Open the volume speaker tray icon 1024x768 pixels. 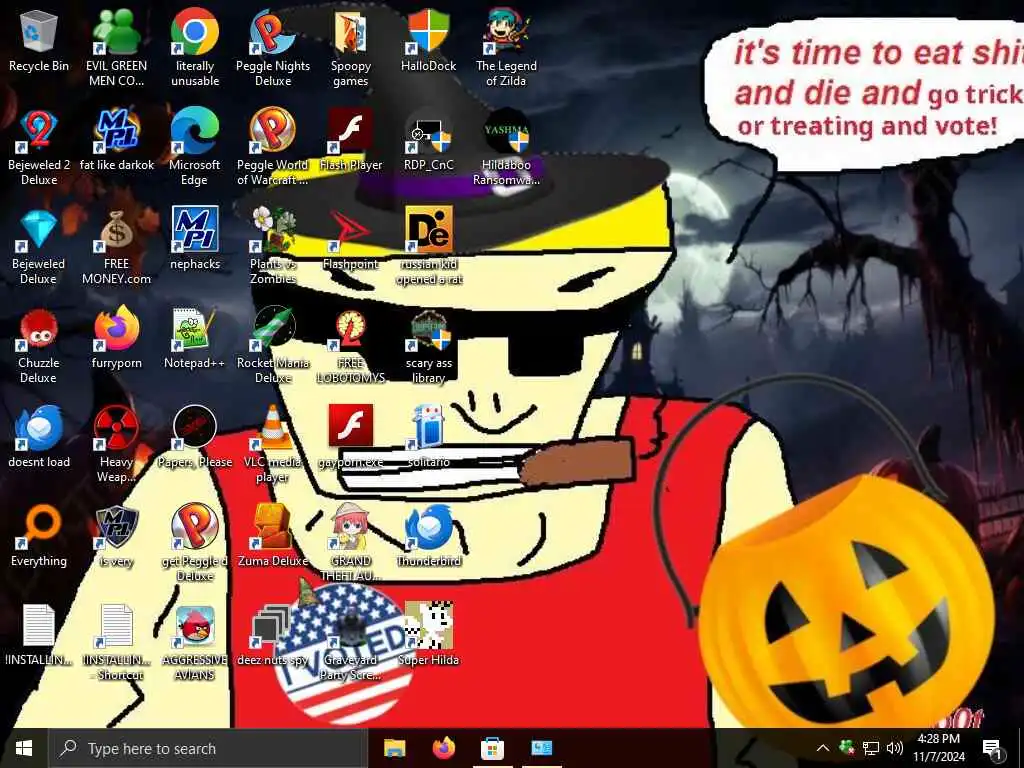tap(895, 748)
